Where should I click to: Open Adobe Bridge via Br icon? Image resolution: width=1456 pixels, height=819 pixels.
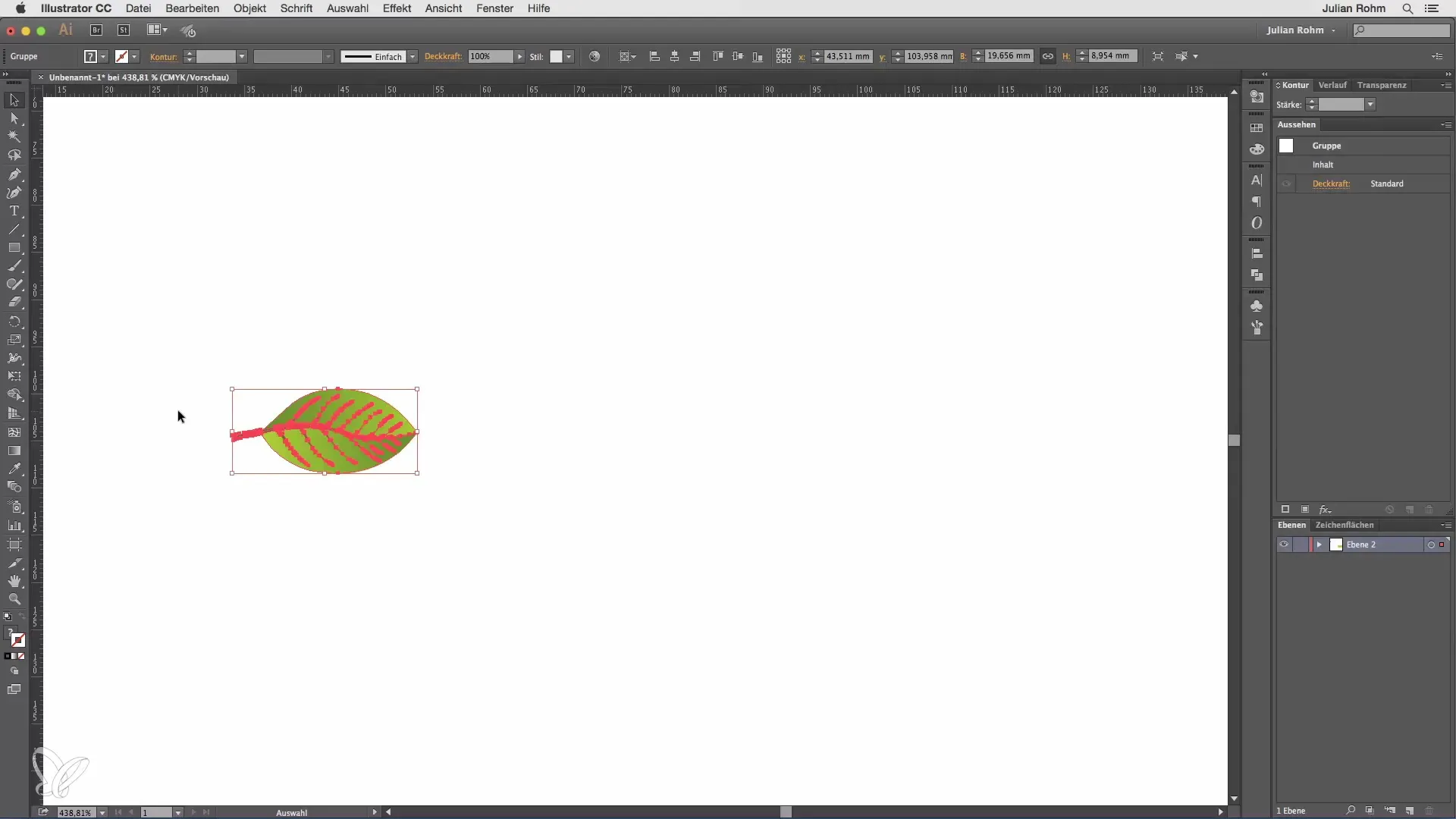click(x=96, y=30)
